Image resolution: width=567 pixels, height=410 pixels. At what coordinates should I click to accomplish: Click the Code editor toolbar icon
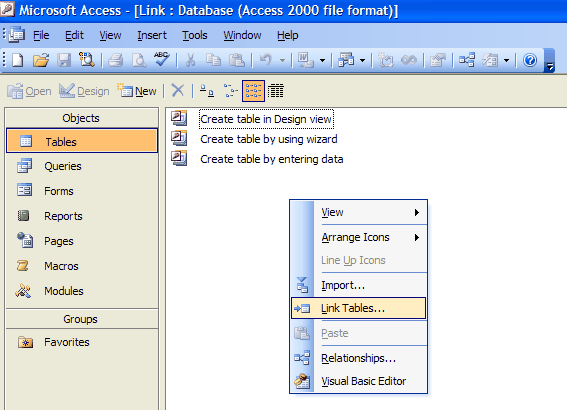click(386, 60)
